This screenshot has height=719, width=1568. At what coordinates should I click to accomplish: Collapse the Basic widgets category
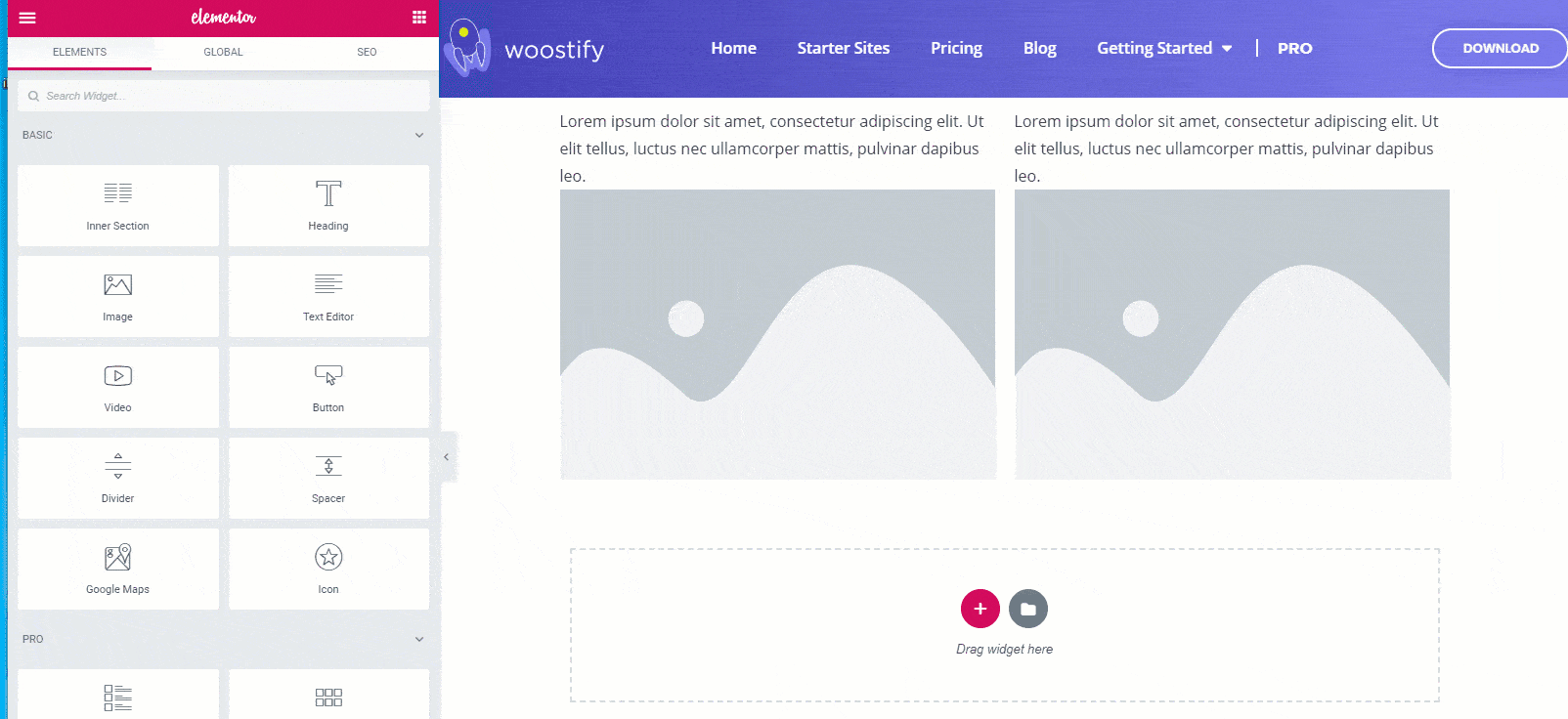pos(419,135)
